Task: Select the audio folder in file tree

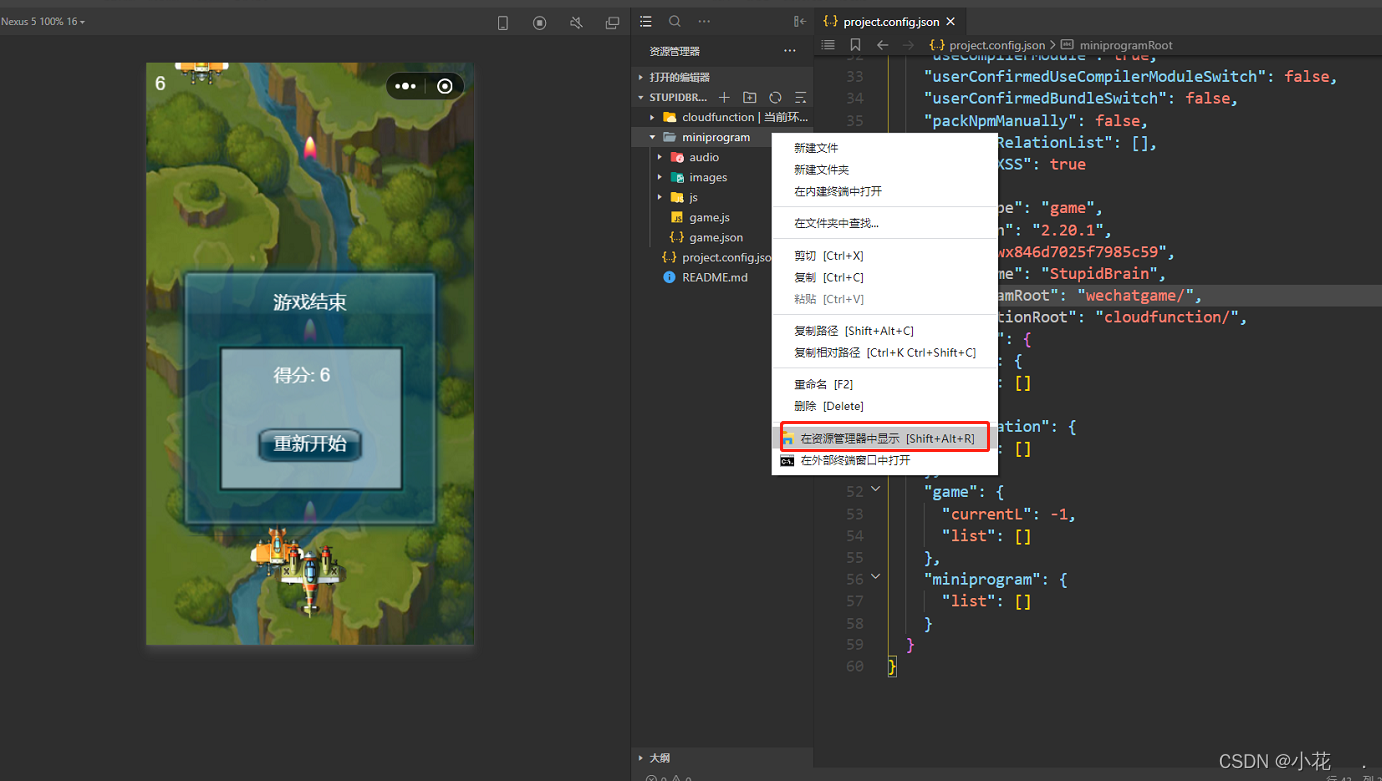Action: click(704, 157)
